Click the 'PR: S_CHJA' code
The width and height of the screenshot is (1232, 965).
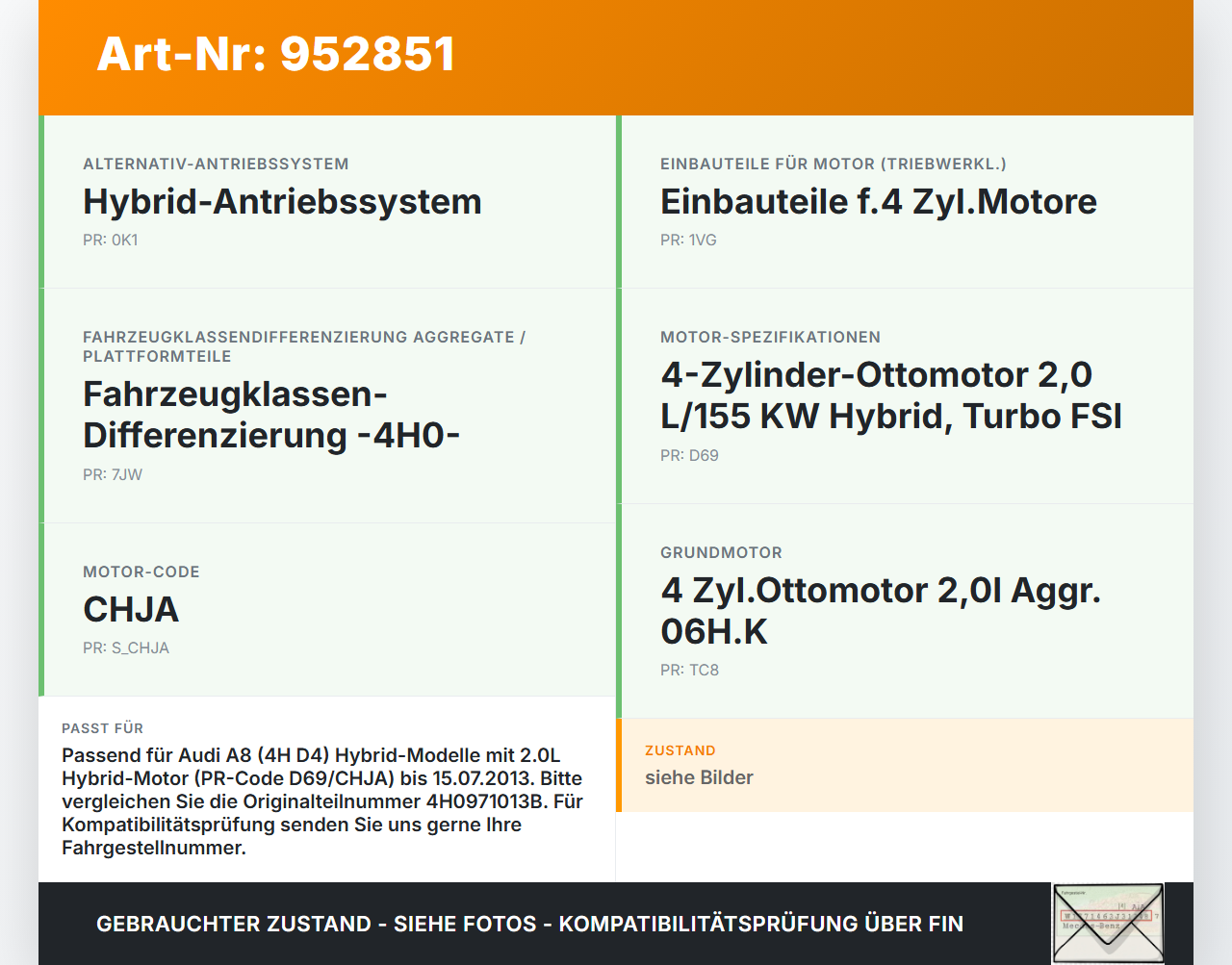pos(126,648)
